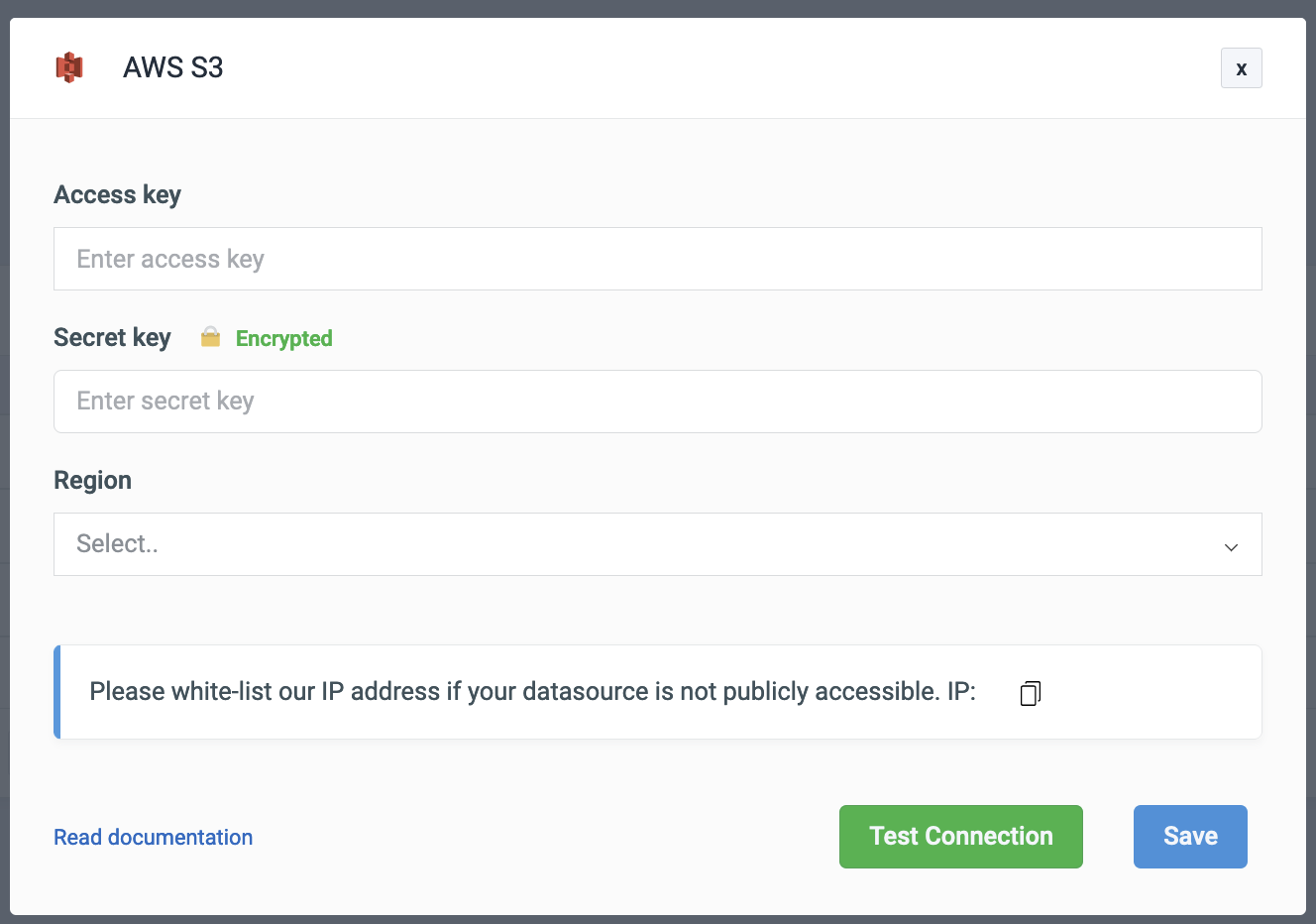Click the green Encrypted label
This screenshot has width=1316, height=924.
283,339
